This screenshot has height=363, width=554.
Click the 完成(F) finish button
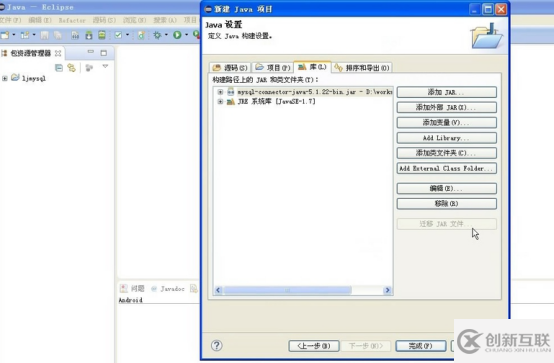click(x=420, y=346)
